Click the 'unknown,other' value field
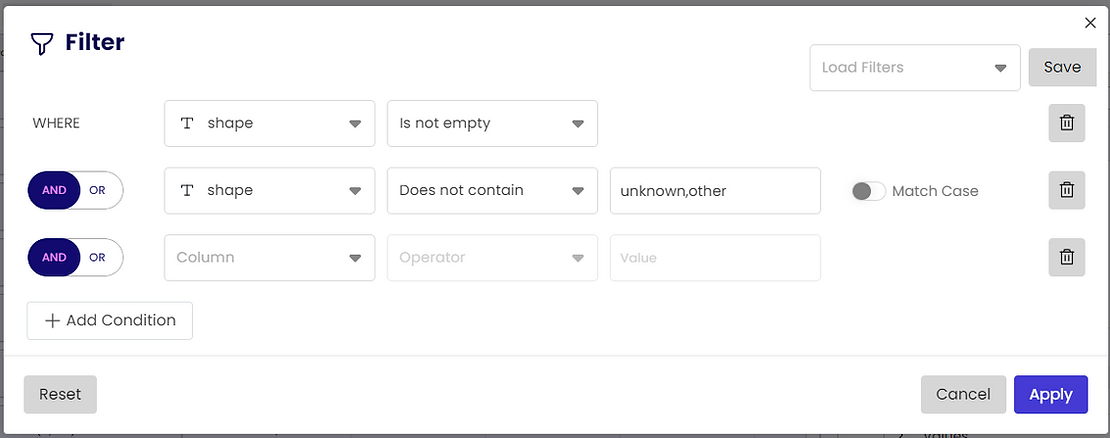 pyautogui.click(x=715, y=190)
